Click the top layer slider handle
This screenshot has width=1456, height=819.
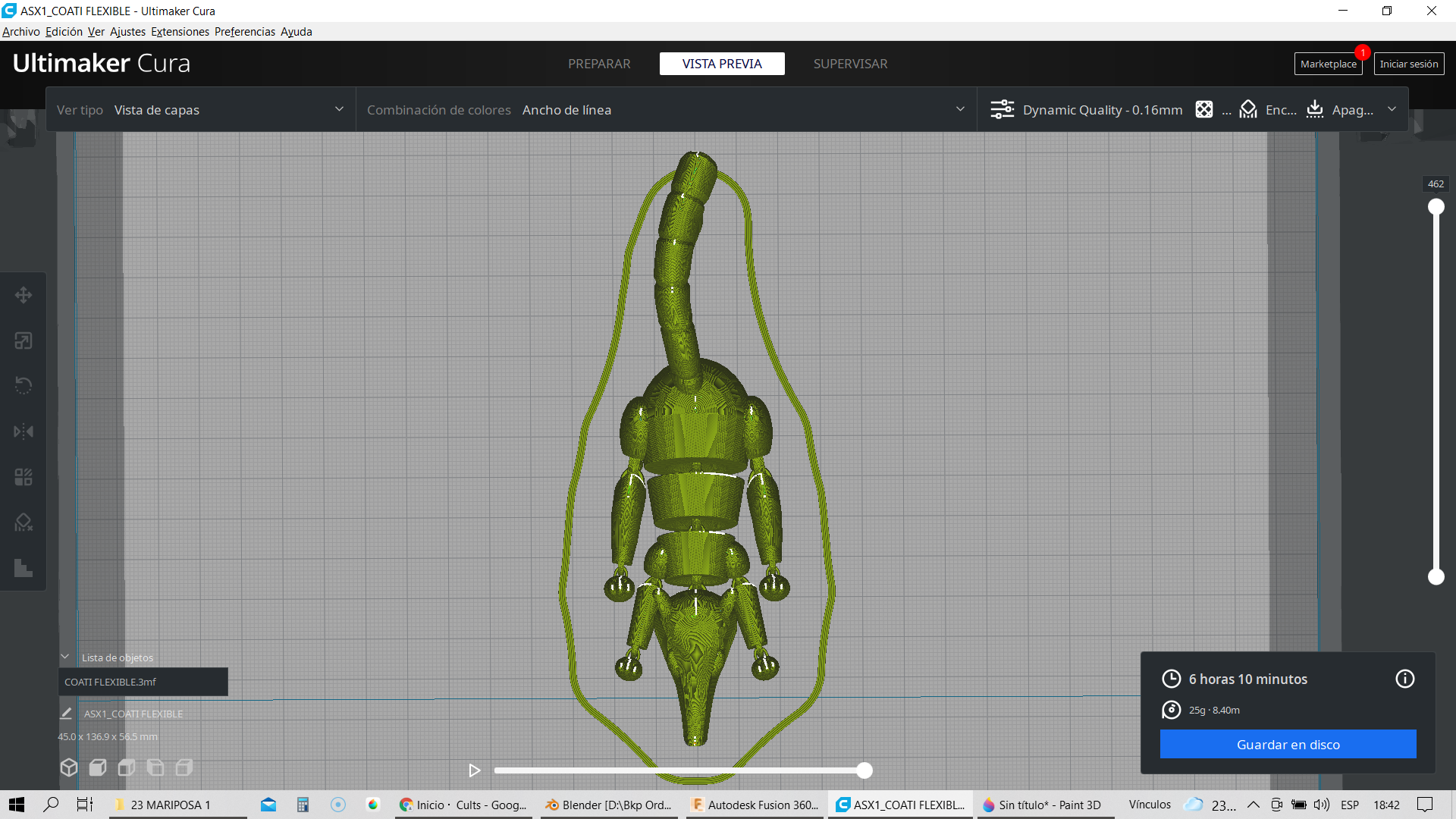1436,207
